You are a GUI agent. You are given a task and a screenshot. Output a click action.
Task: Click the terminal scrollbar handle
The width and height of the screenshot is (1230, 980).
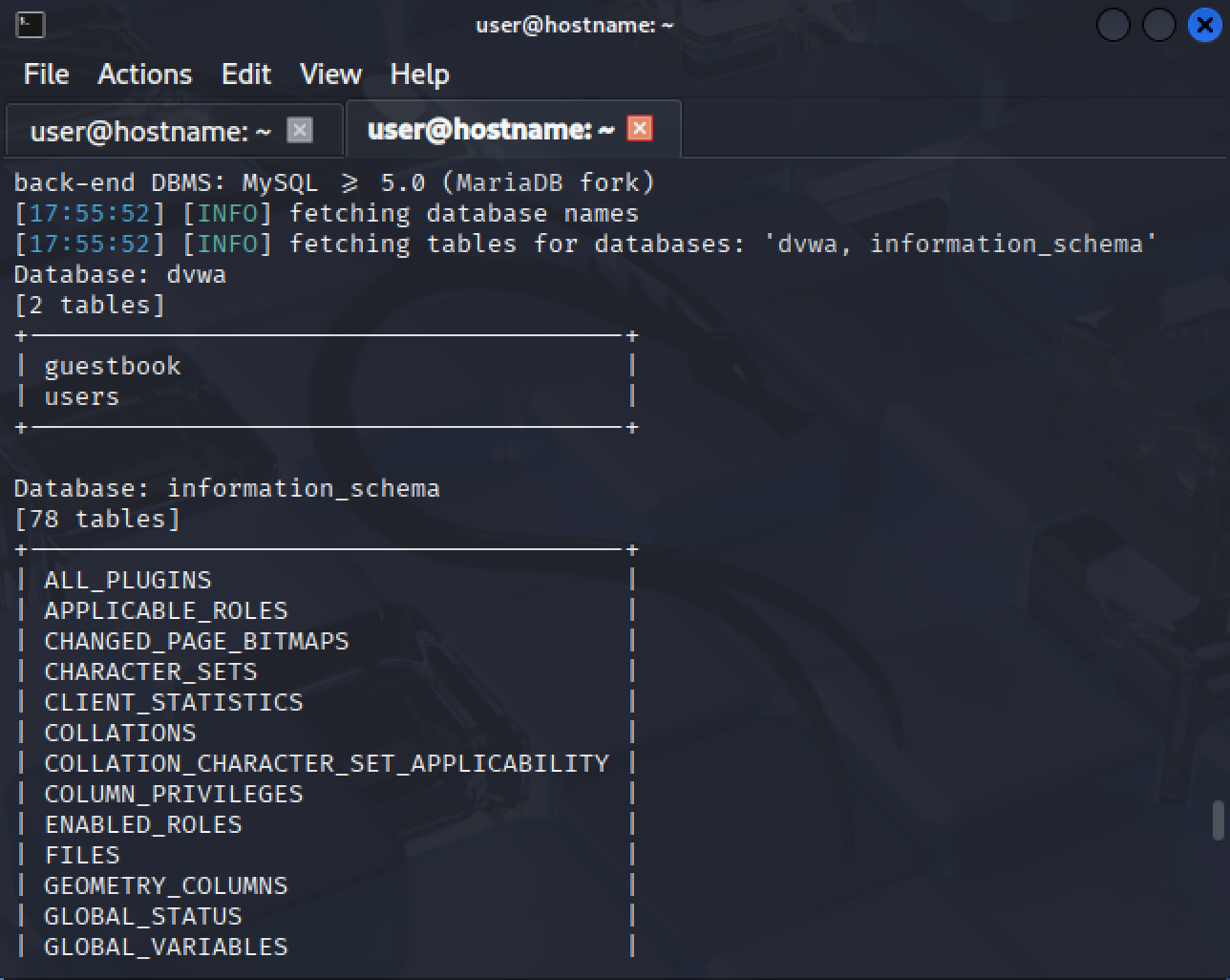1218,821
